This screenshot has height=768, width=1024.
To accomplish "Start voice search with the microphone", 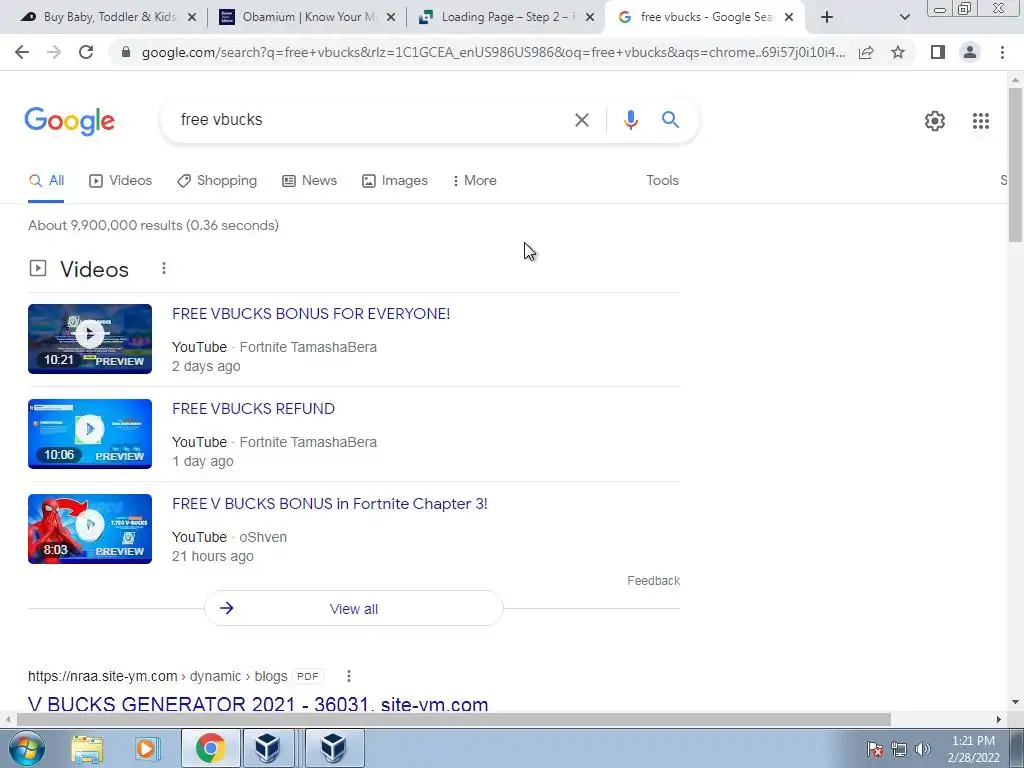I will pos(630,120).
